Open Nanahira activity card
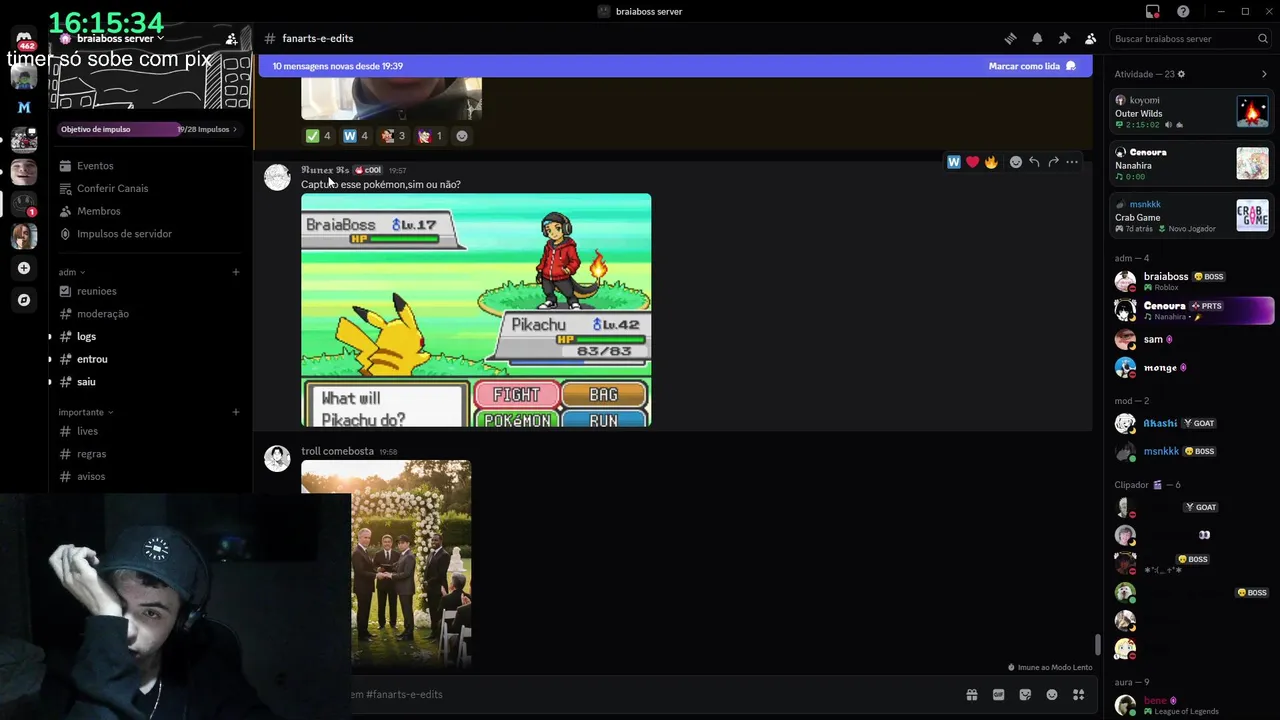Screen dimensions: 1280x720 tap(1192, 164)
